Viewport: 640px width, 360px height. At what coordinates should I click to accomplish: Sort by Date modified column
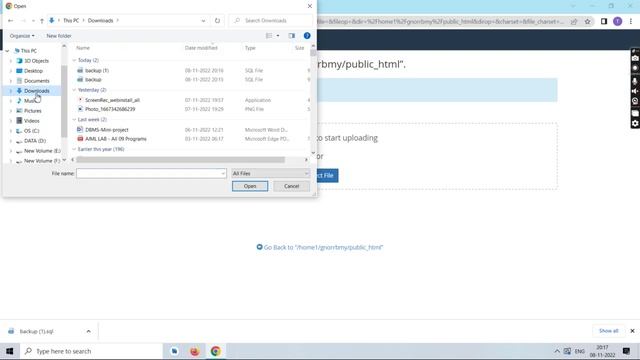[201, 48]
